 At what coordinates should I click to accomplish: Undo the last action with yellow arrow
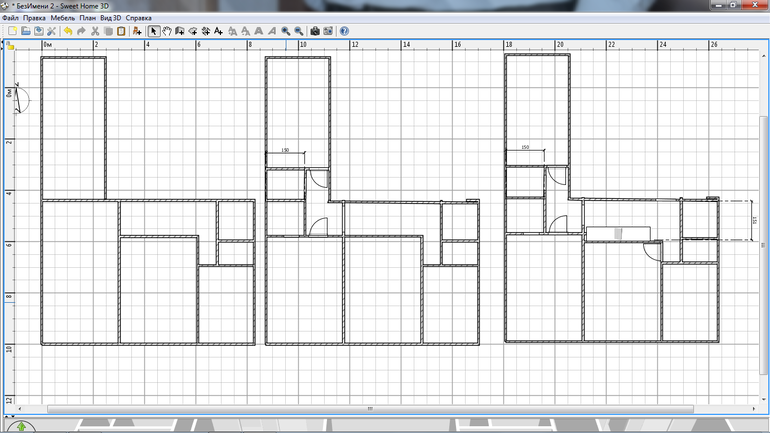click(68, 31)
